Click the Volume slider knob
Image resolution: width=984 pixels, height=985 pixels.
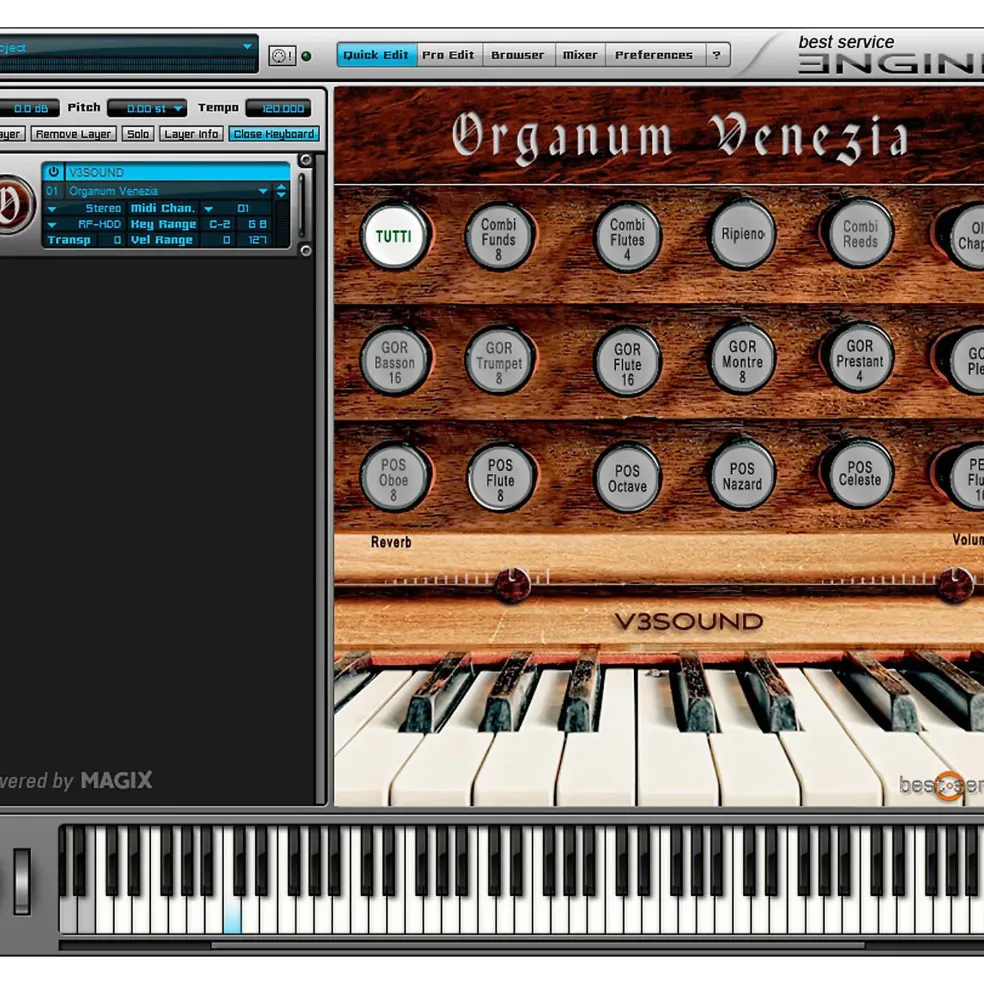pyautogui.click(x=955, y=583)
